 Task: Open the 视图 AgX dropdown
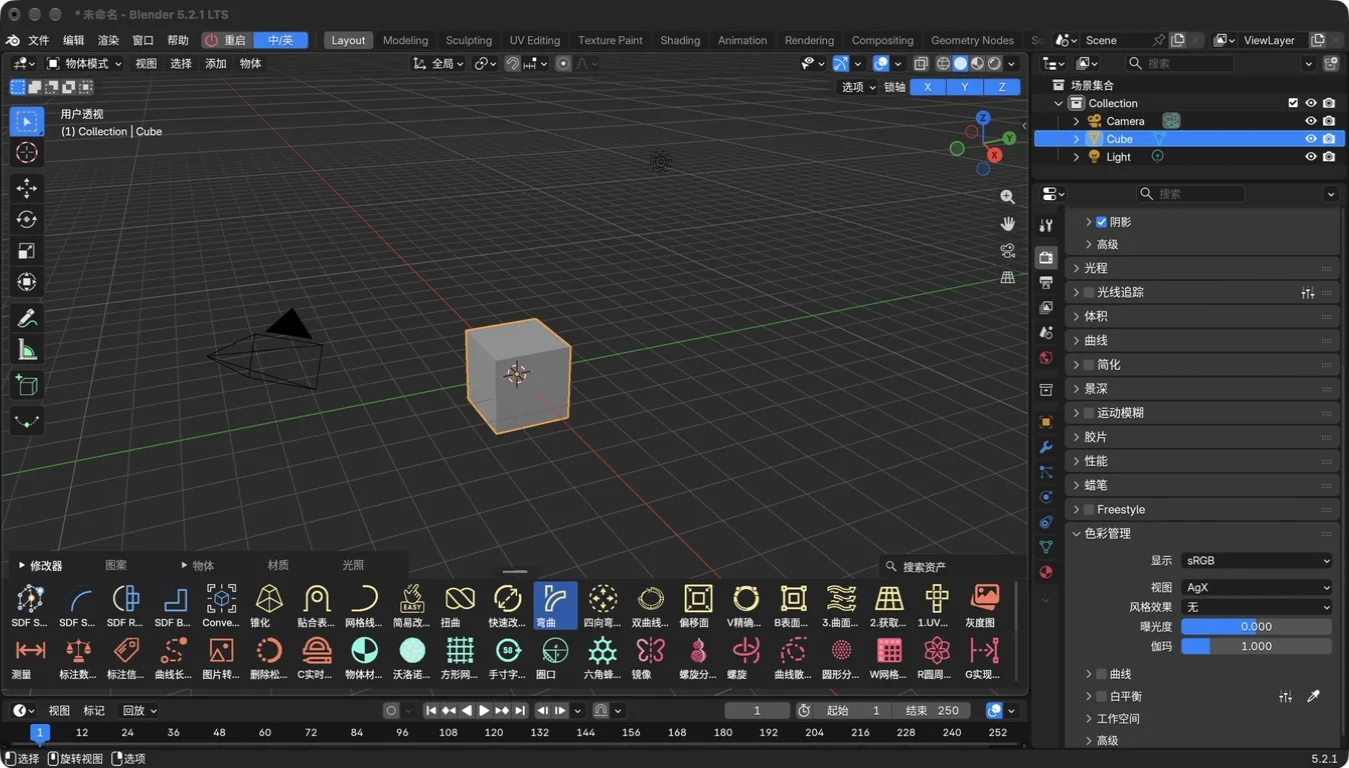(1256, 588)
